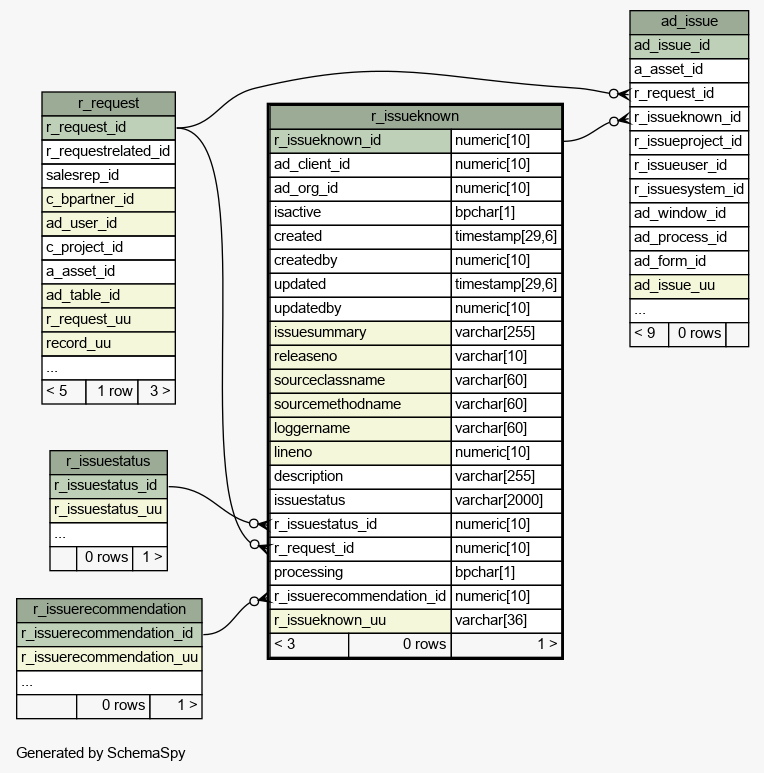Screen dimensions: 764x773
Task: Select a_asset_id column in ad_issue
Action: tap(689, 70)
